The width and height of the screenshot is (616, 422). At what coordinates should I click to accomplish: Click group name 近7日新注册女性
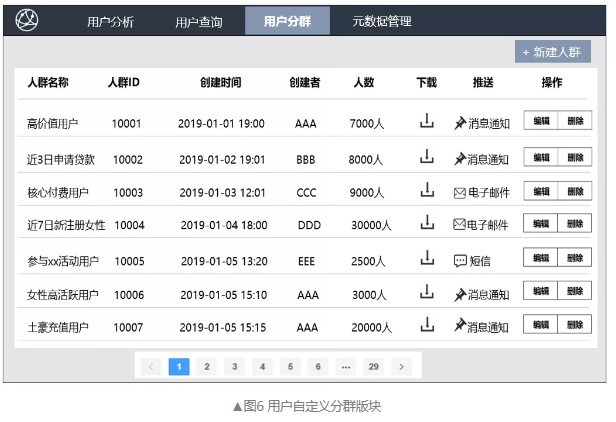tap(66, 225)
